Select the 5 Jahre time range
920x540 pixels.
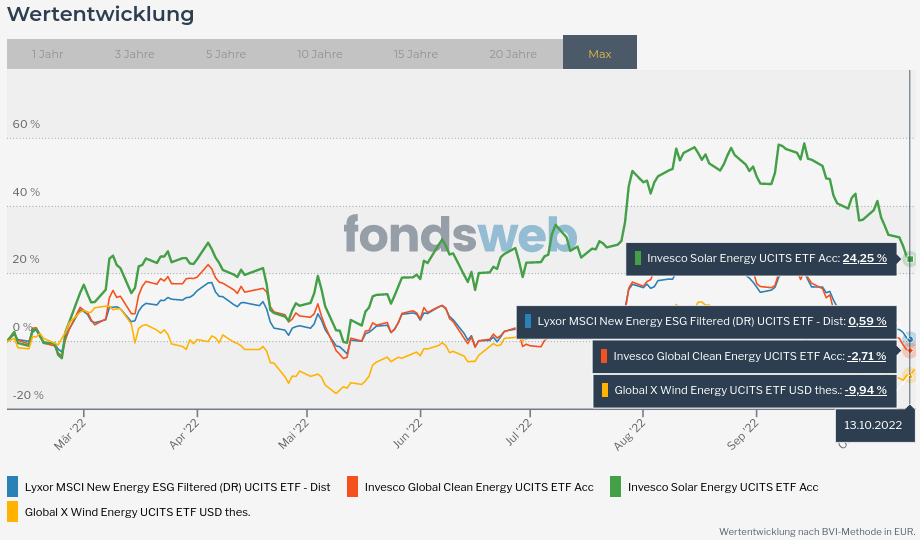(x=226, y=54)
